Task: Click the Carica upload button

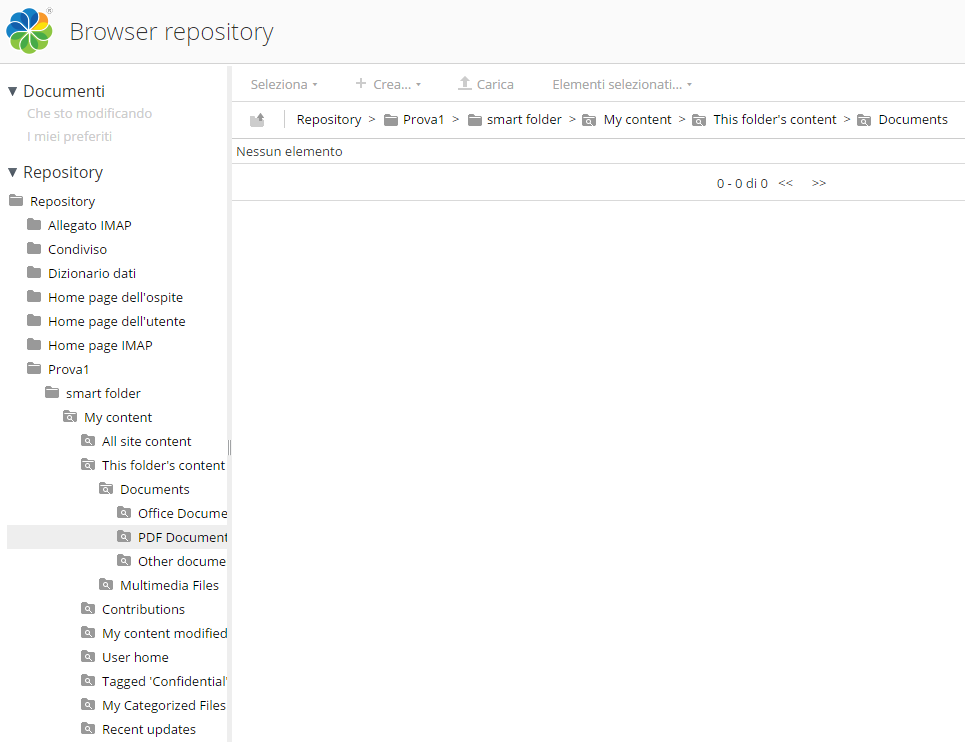Action: 486,84
